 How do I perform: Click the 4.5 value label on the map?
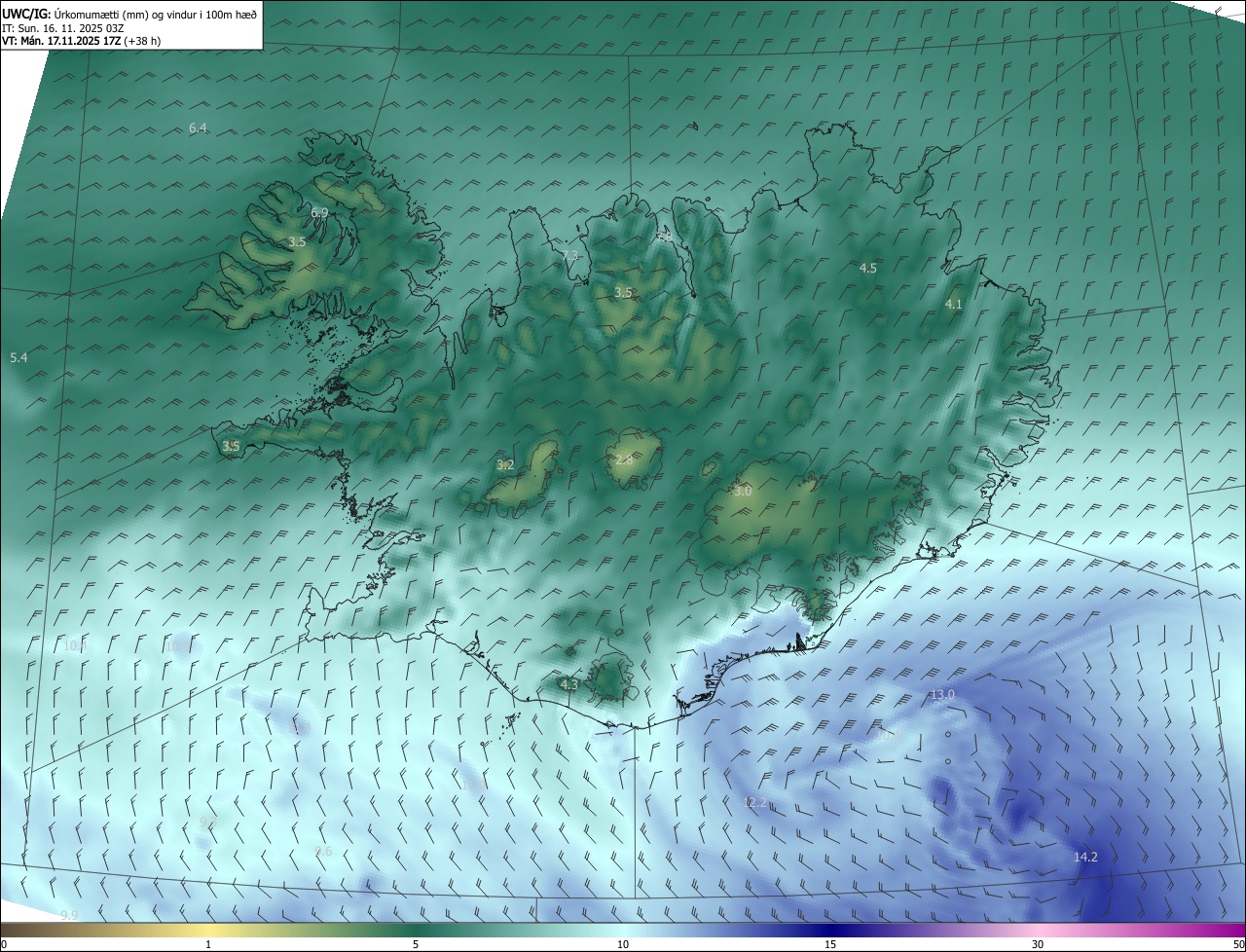tap(868, 268)
